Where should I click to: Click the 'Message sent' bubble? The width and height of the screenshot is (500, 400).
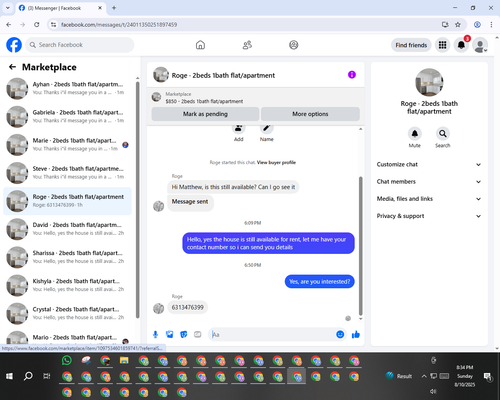tap(190, 202)
